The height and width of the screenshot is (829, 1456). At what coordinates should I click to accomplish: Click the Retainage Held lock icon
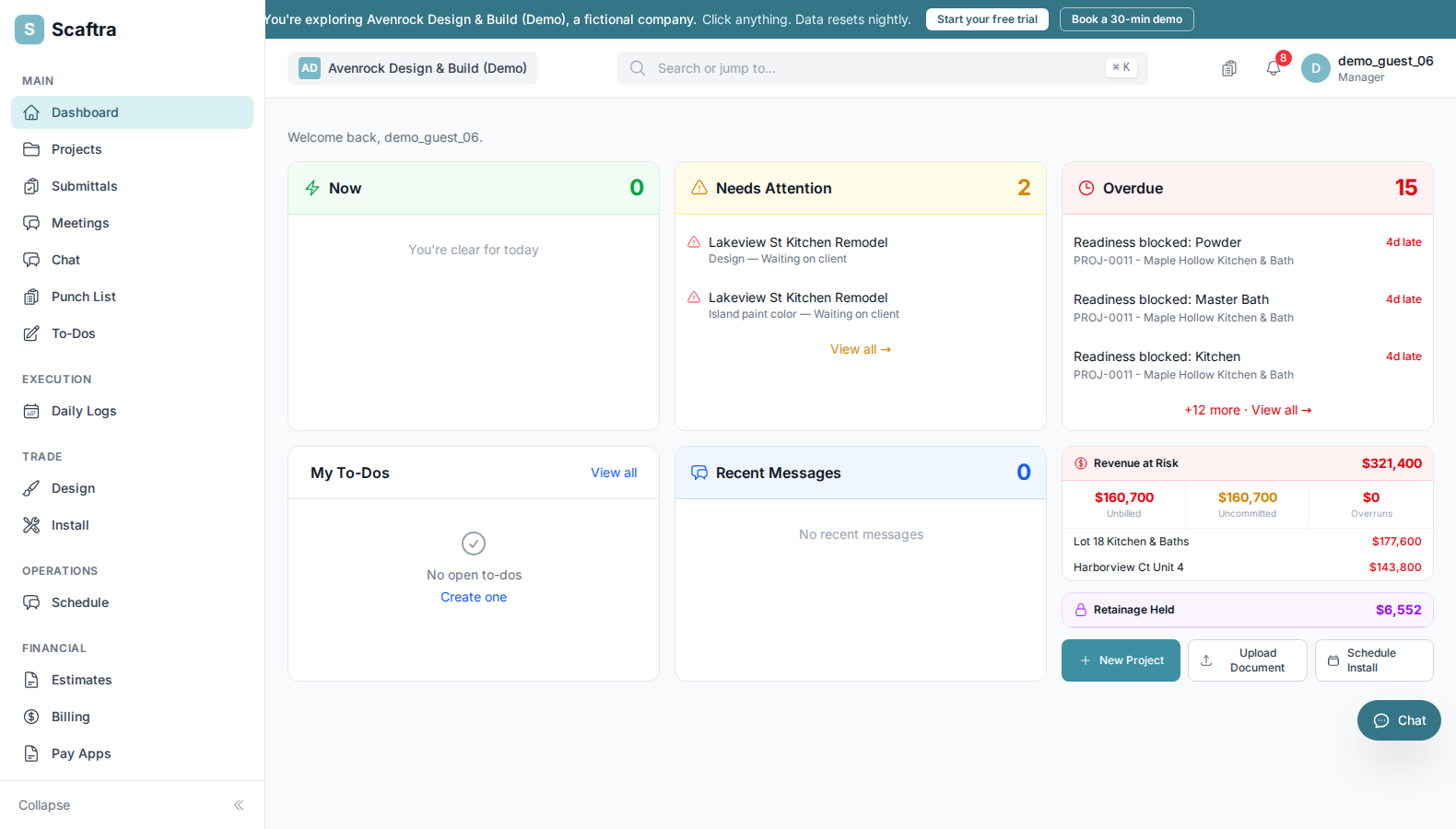coord(1081,610)
